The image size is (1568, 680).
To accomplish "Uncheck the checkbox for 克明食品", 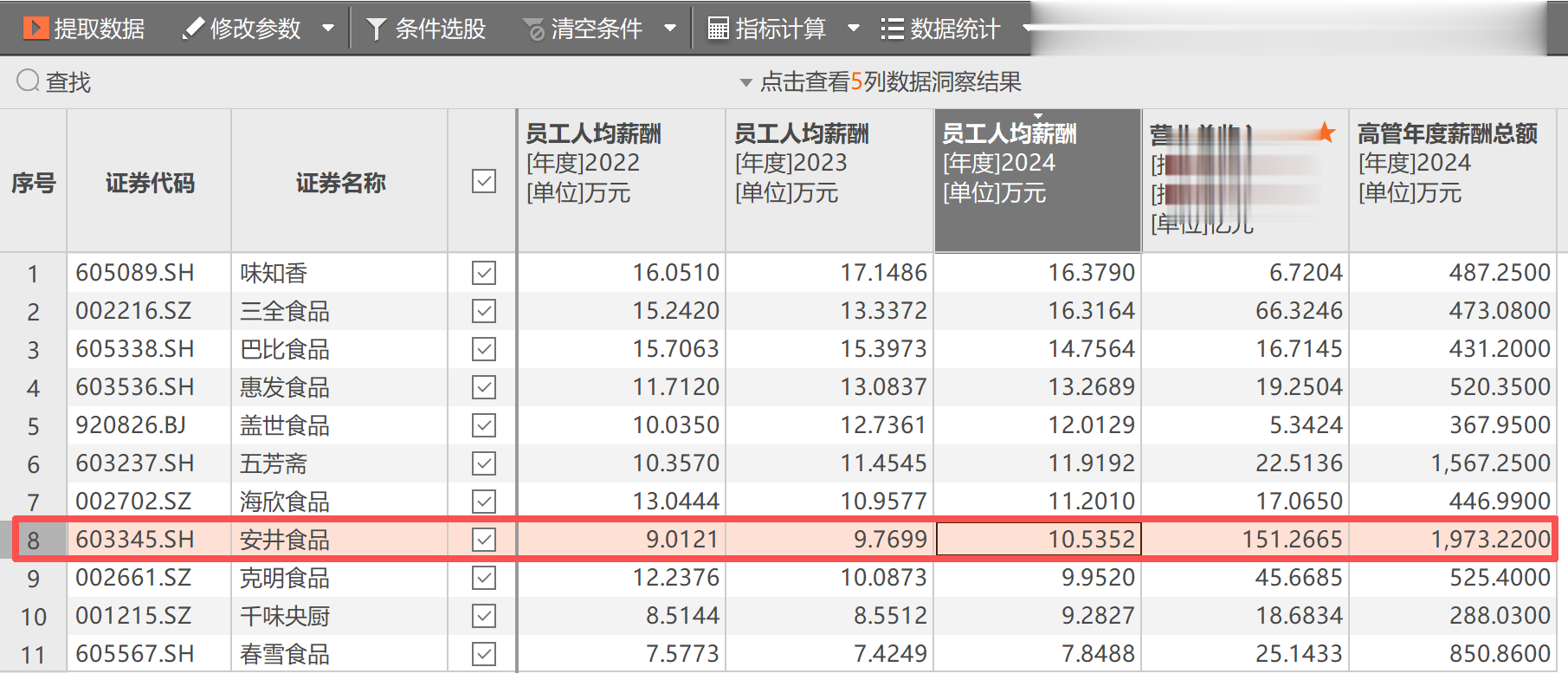I will [484, 578].
